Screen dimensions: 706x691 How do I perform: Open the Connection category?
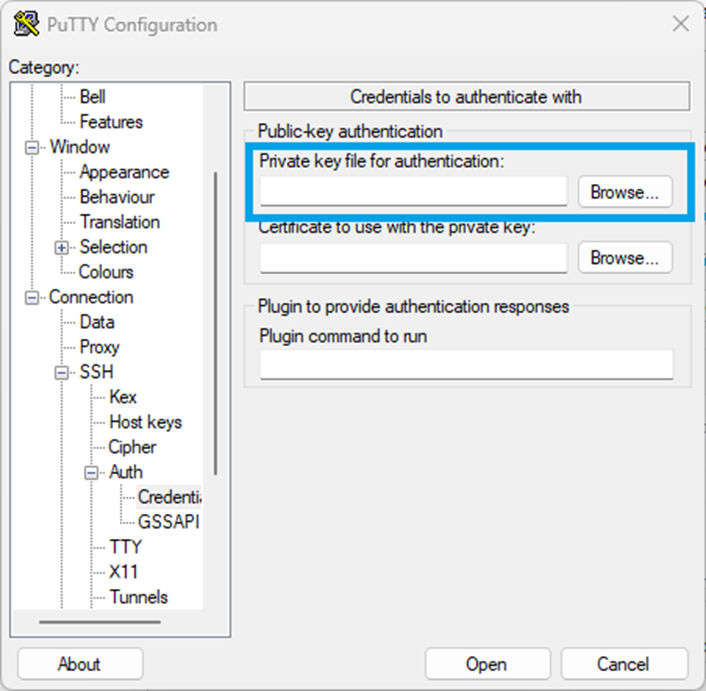pos(91,297)
